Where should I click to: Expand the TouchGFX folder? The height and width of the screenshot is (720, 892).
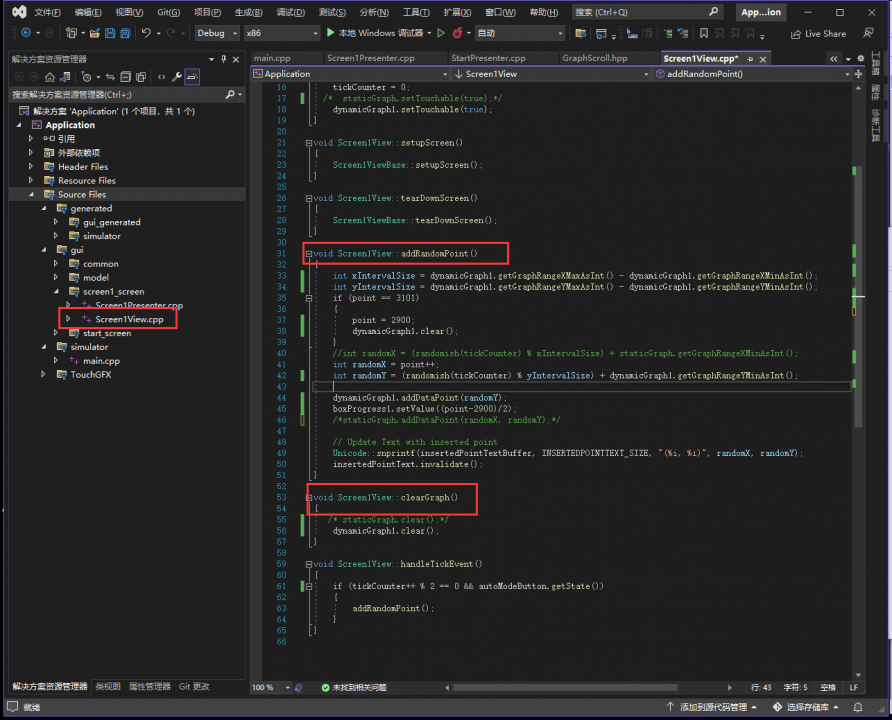(43, 374)
